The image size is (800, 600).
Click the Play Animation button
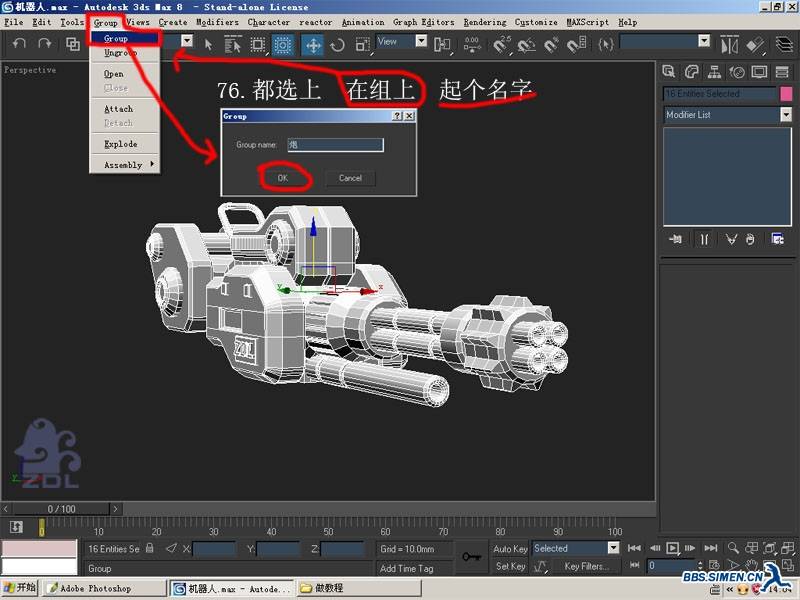click(x=672, y=548)
